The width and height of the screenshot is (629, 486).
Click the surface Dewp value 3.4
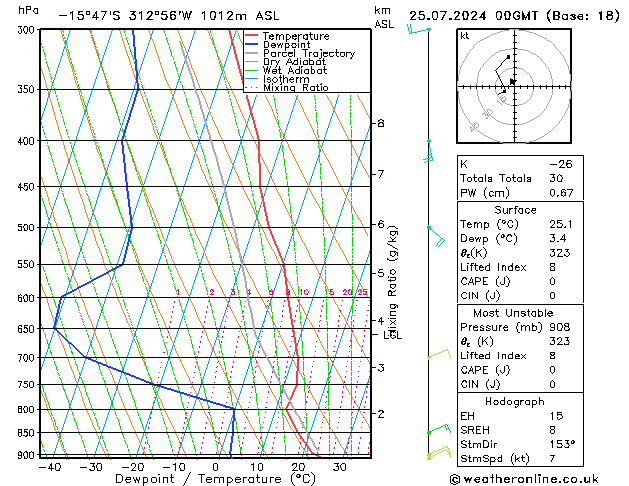[558, 239]
